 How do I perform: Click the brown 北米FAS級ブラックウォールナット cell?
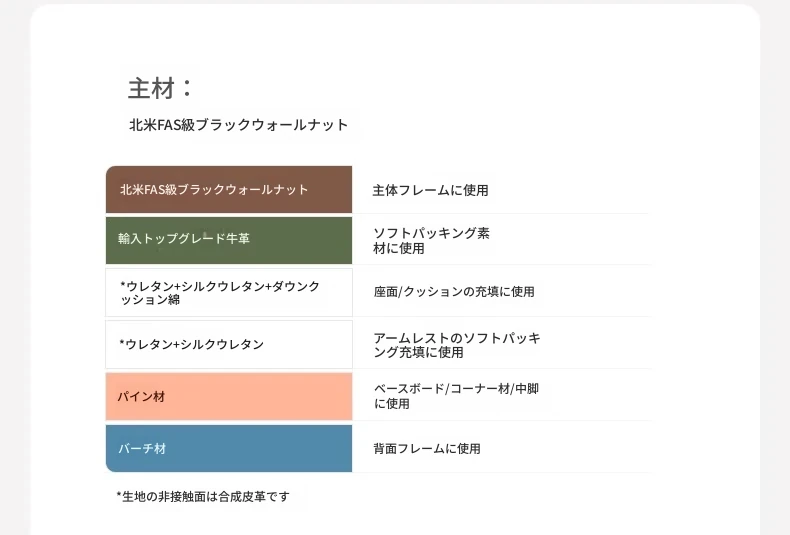(229, 189)
